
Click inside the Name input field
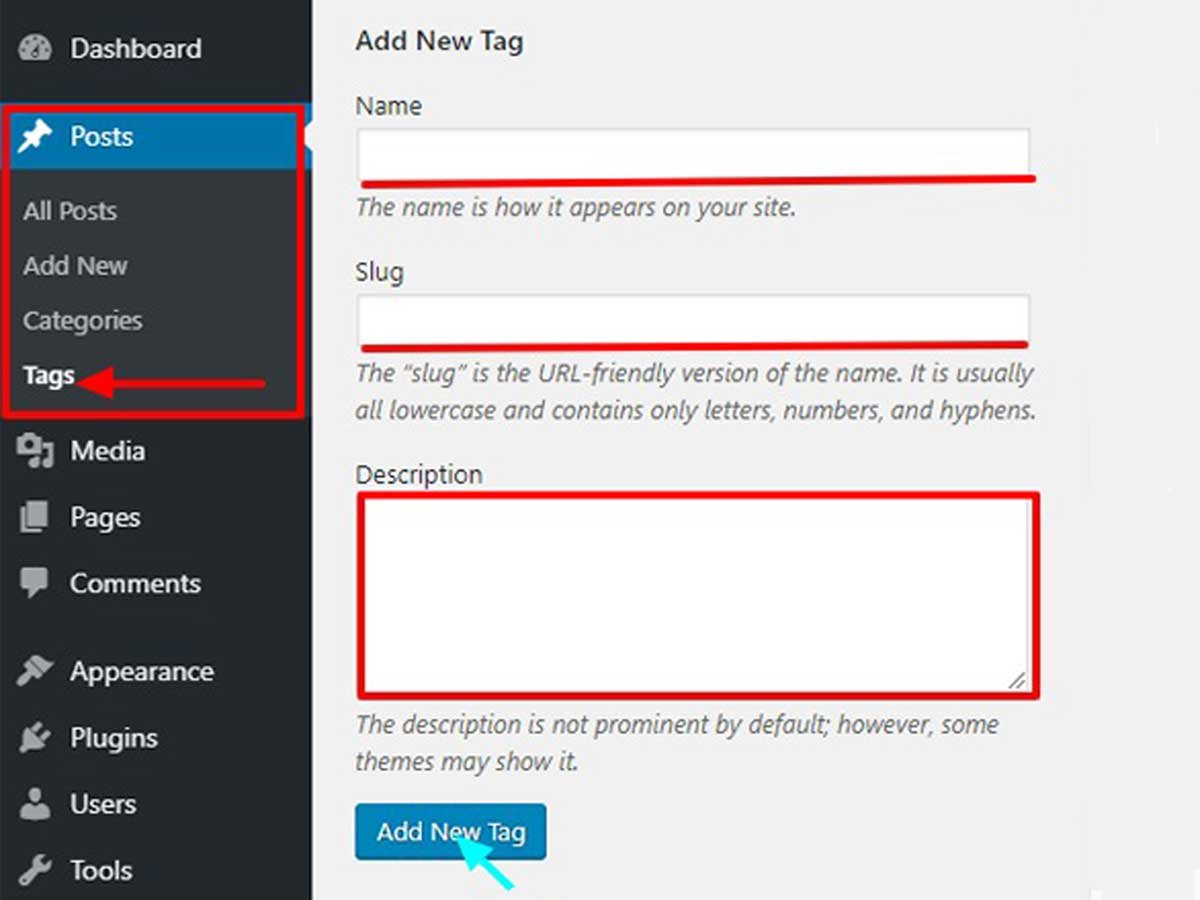coord(694,150)
